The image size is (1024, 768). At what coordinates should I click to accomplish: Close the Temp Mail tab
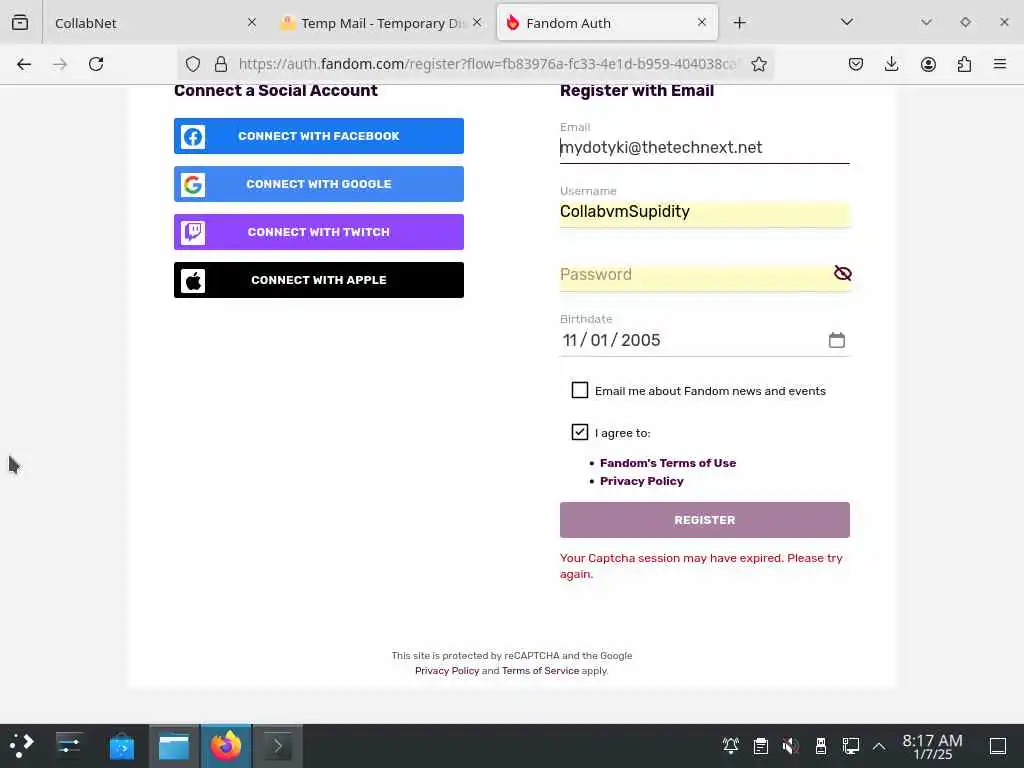pyautogui.click(x=477, y=23)
